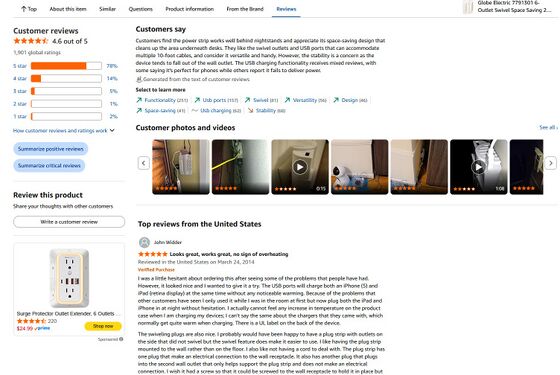Open Surge Protector Outlet Extender title
This screenshot has width=560, height=375.
click(x=69, y=313)
